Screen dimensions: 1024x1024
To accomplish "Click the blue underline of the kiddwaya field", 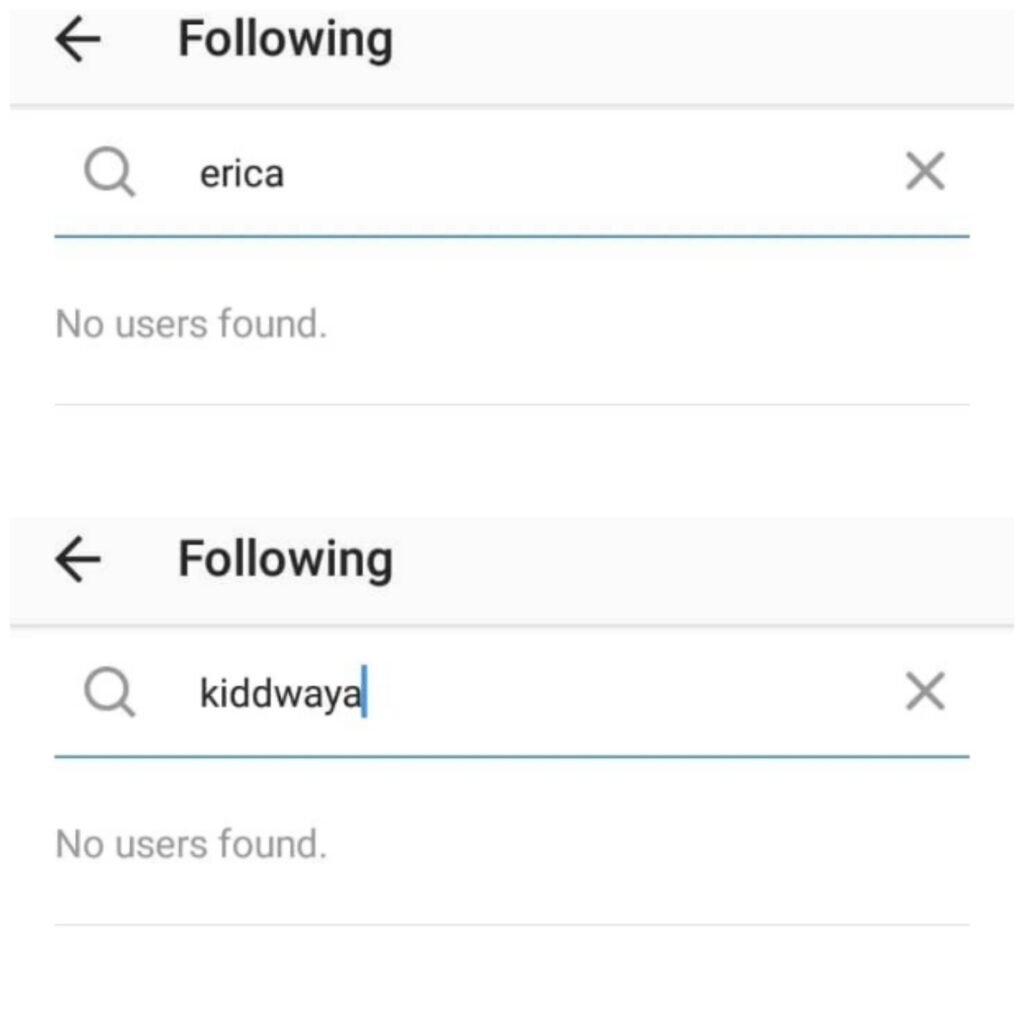I will click(x=512, y=757).
